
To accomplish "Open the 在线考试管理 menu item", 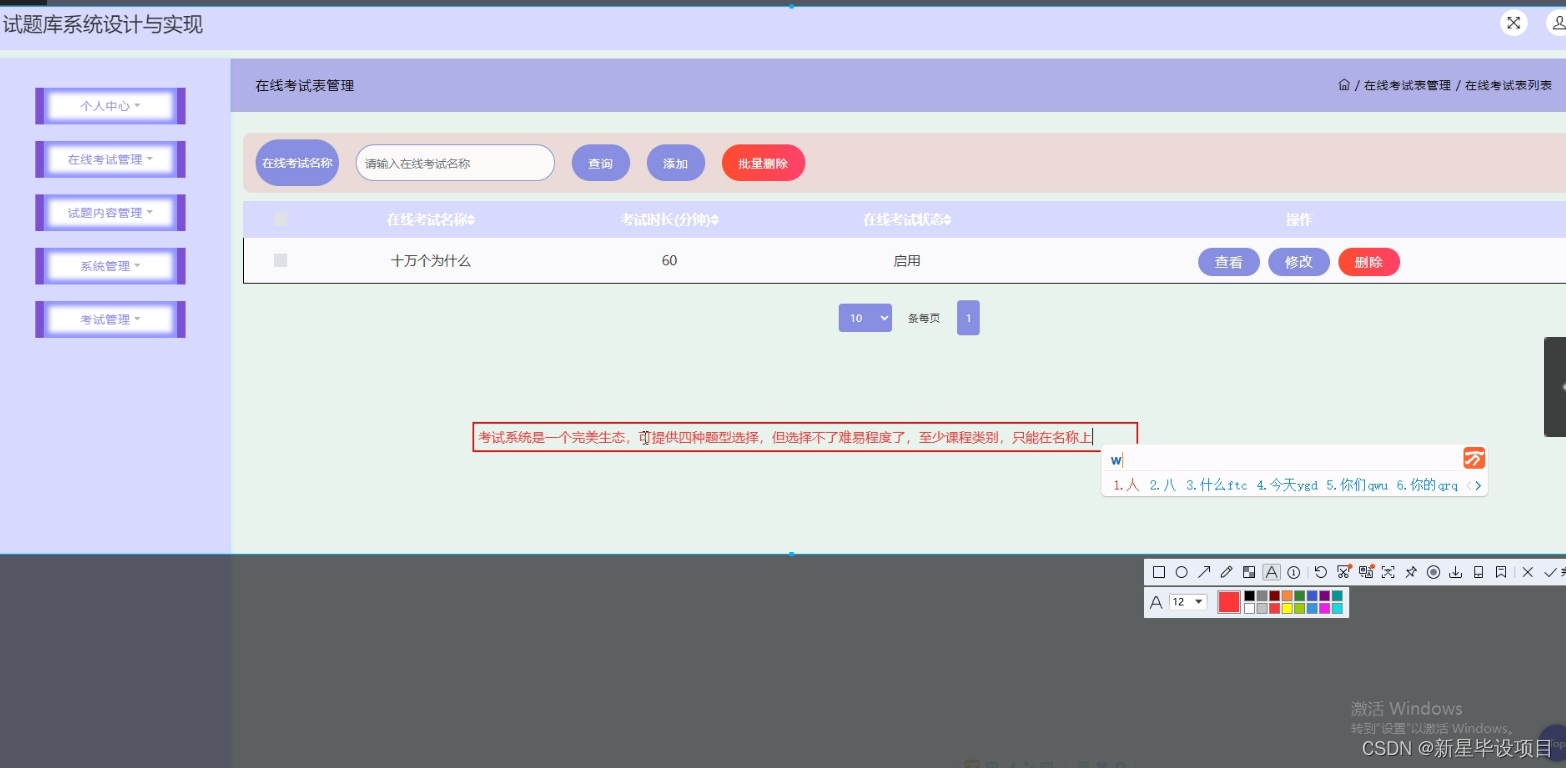I will (109, 158).
